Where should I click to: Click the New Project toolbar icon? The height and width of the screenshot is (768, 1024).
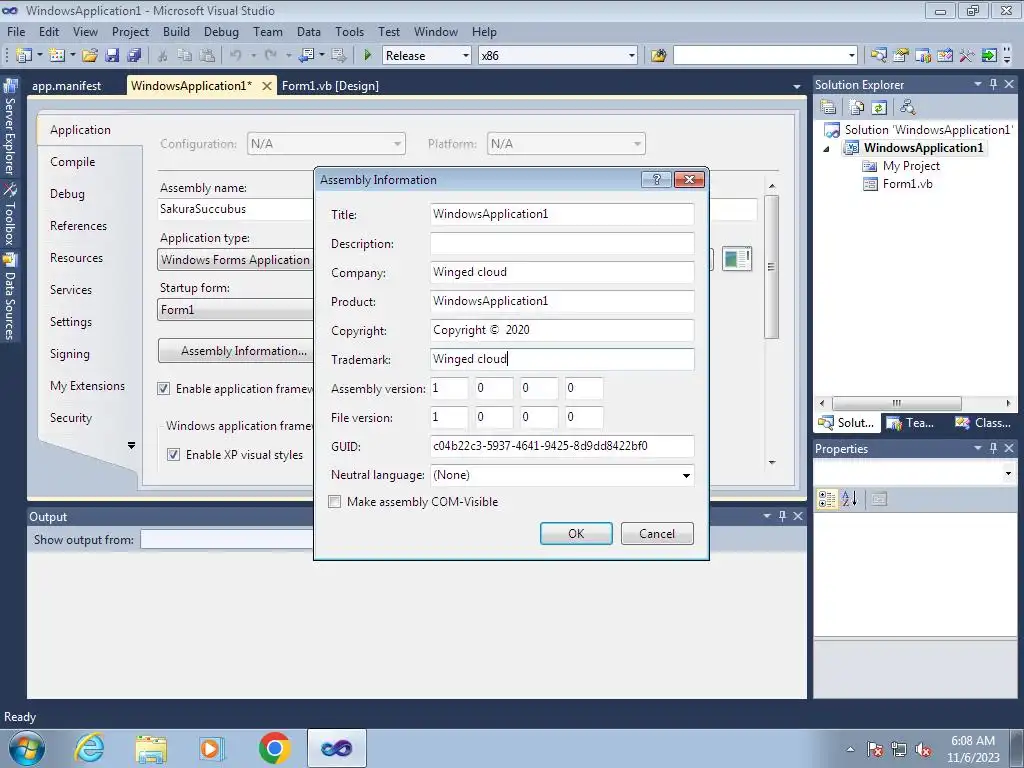click(24, 56)
